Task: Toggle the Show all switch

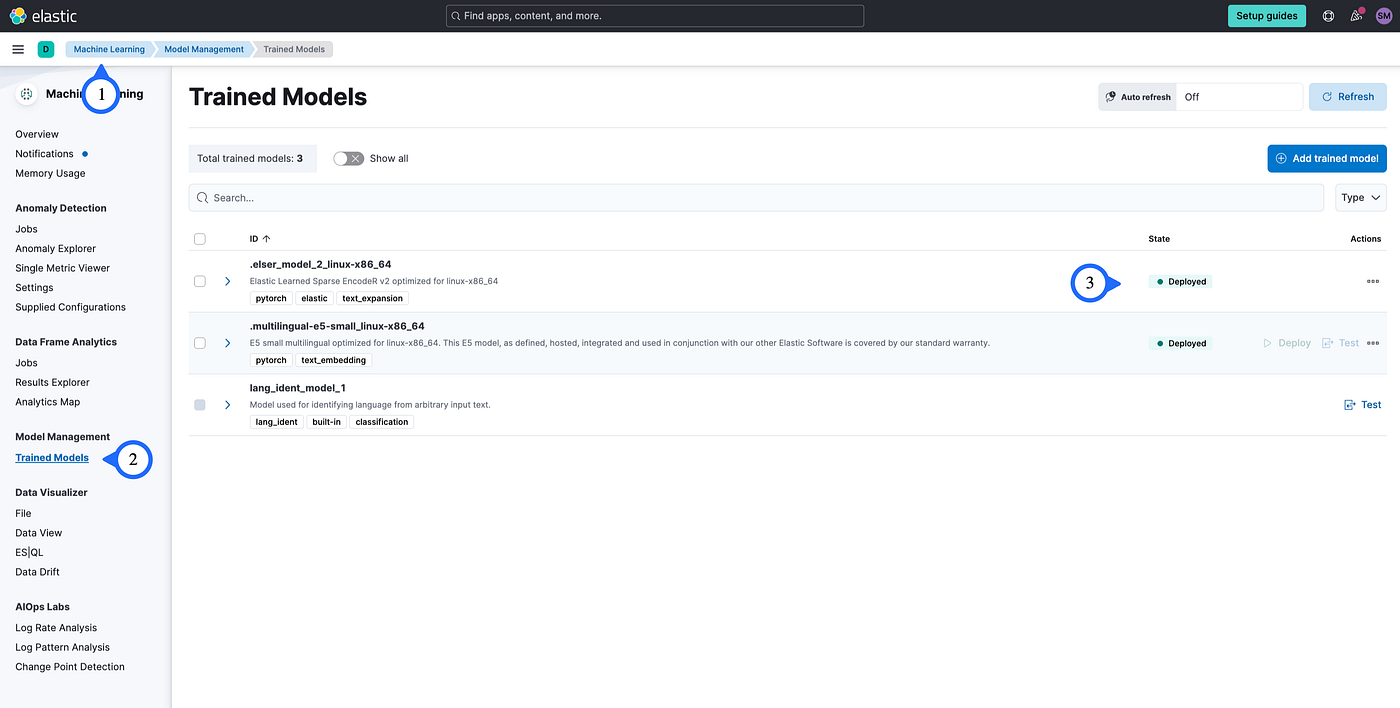Action: click(x=348, y=158)
